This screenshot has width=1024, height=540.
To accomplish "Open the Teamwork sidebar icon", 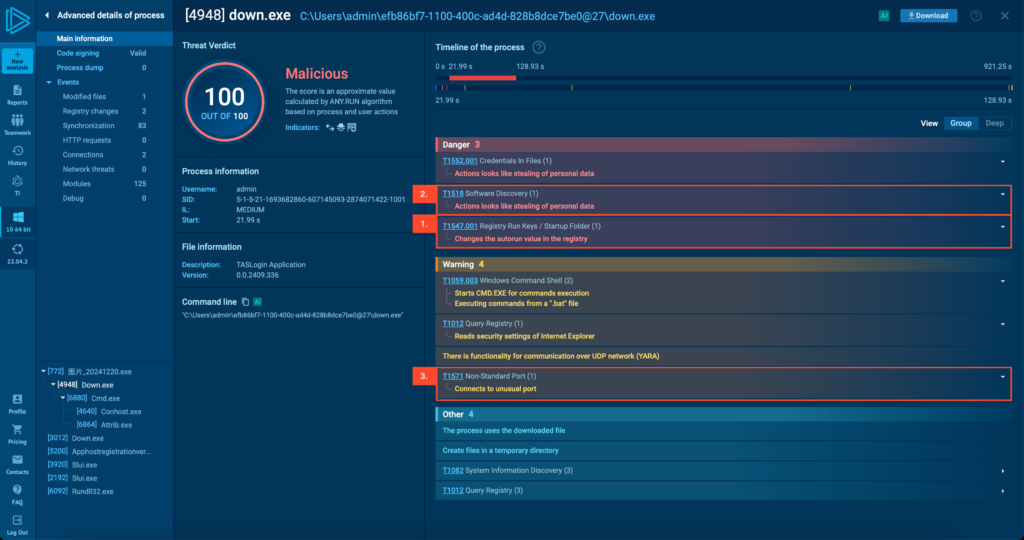I will coord(17,124).
